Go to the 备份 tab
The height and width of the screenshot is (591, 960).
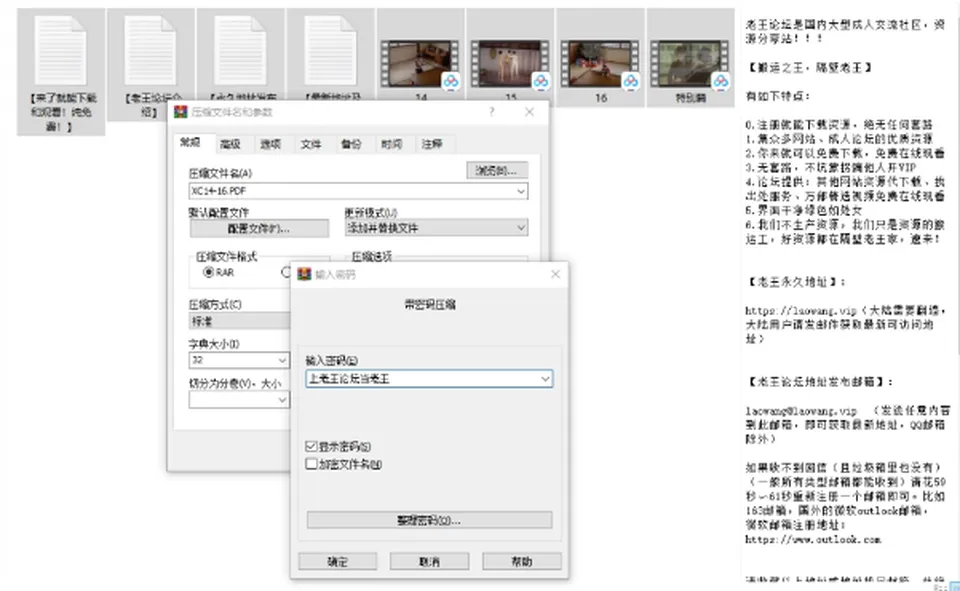click(351, 144)
